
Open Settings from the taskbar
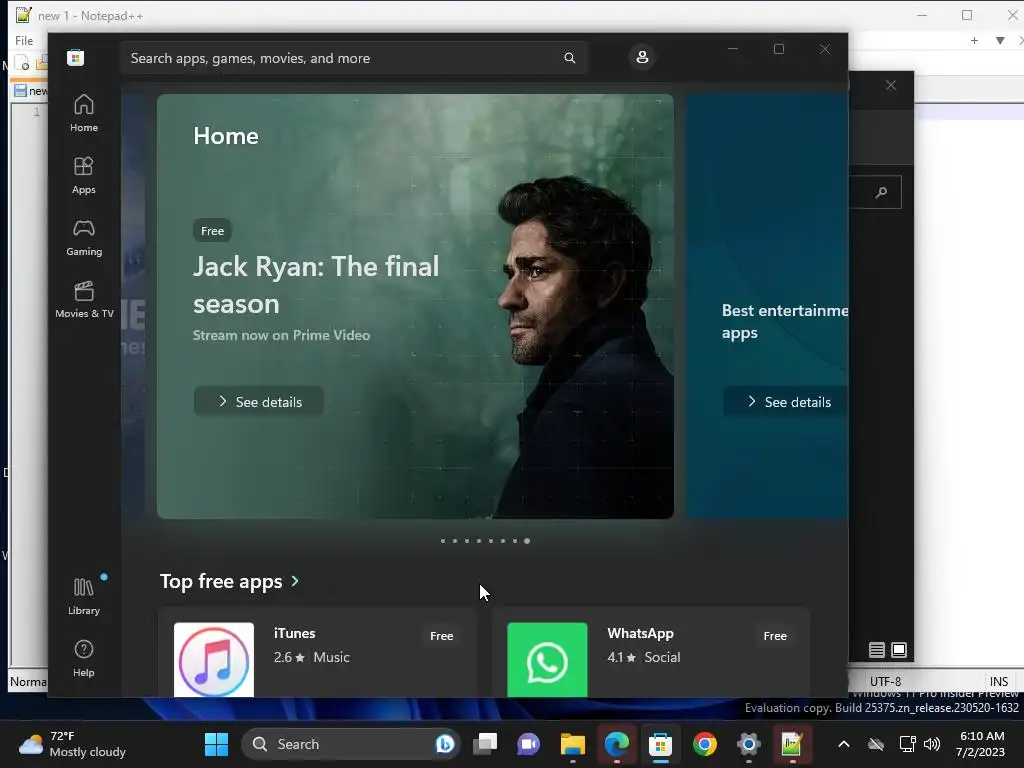coord(748,744)
